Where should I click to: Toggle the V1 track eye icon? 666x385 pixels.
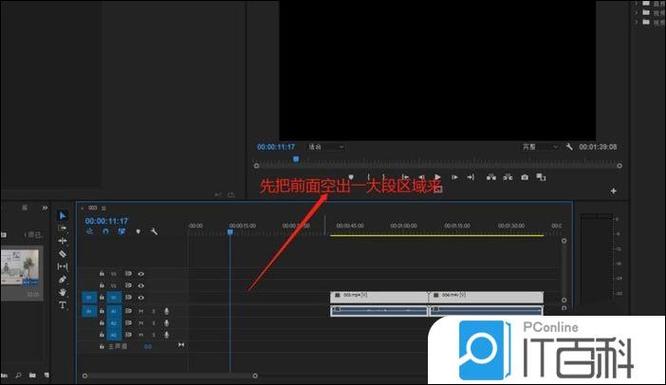[x=141, y=297]
